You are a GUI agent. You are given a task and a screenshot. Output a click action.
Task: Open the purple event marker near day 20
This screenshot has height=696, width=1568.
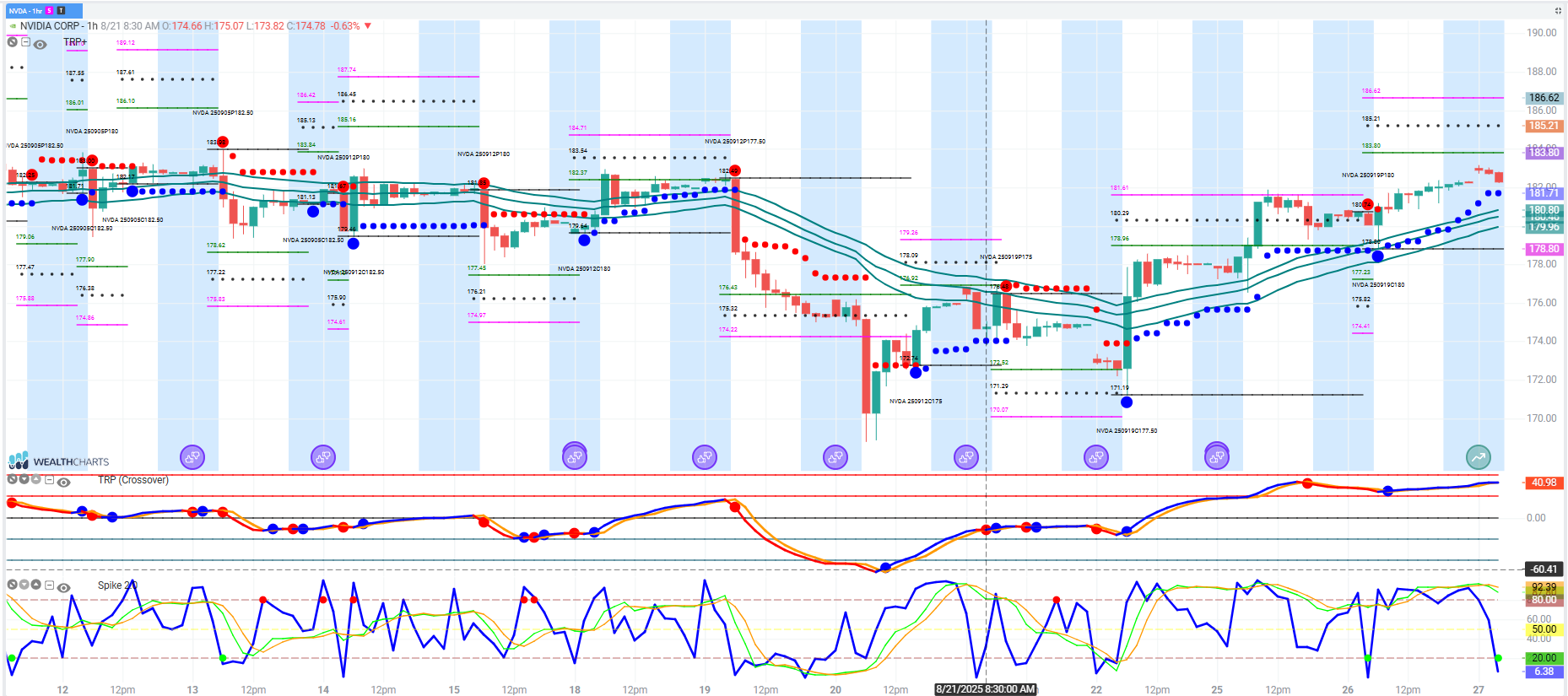835,457
